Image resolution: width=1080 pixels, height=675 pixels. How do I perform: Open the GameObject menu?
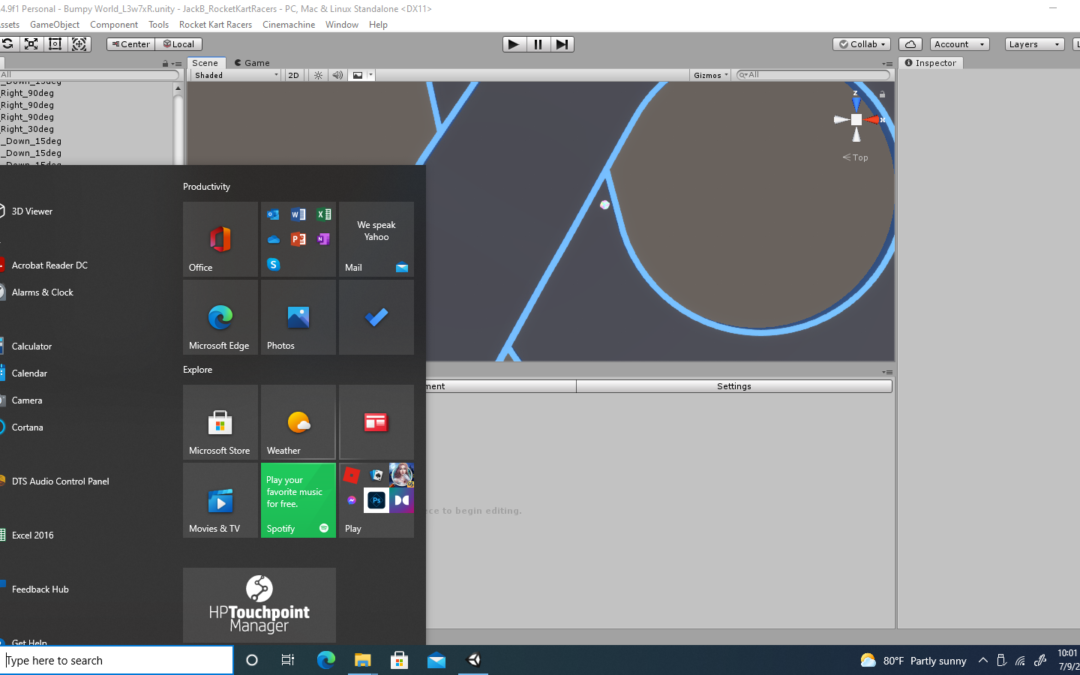[54, 24]
